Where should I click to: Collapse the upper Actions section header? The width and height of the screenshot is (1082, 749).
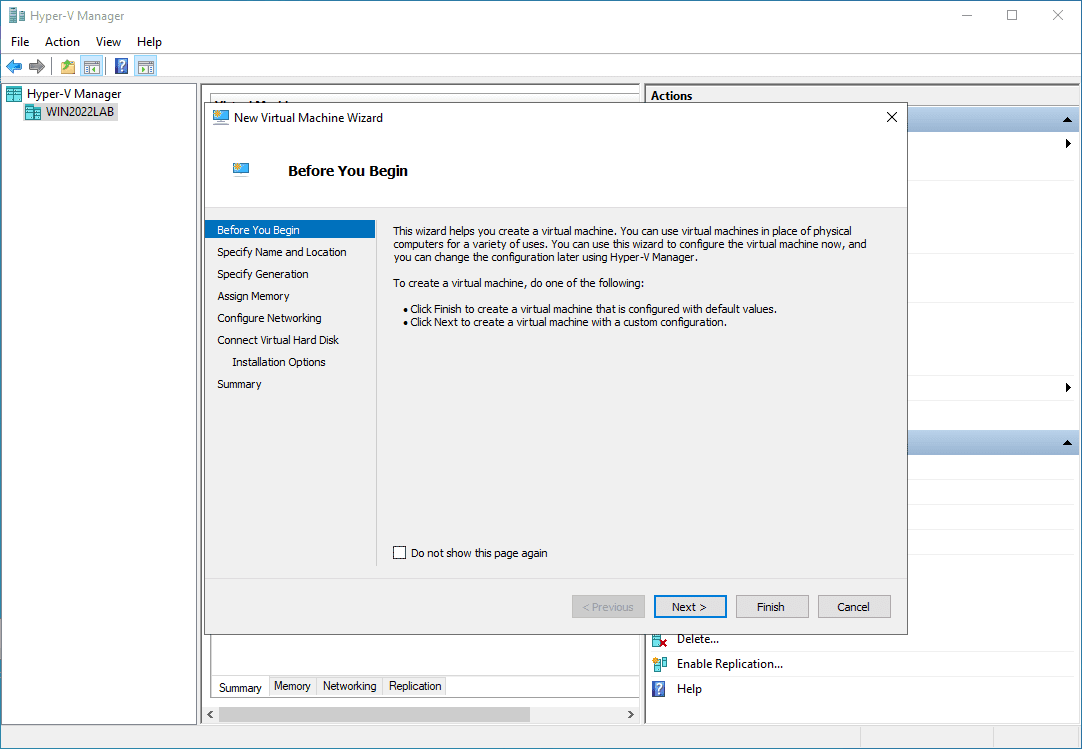click(x=1067, y=120)
